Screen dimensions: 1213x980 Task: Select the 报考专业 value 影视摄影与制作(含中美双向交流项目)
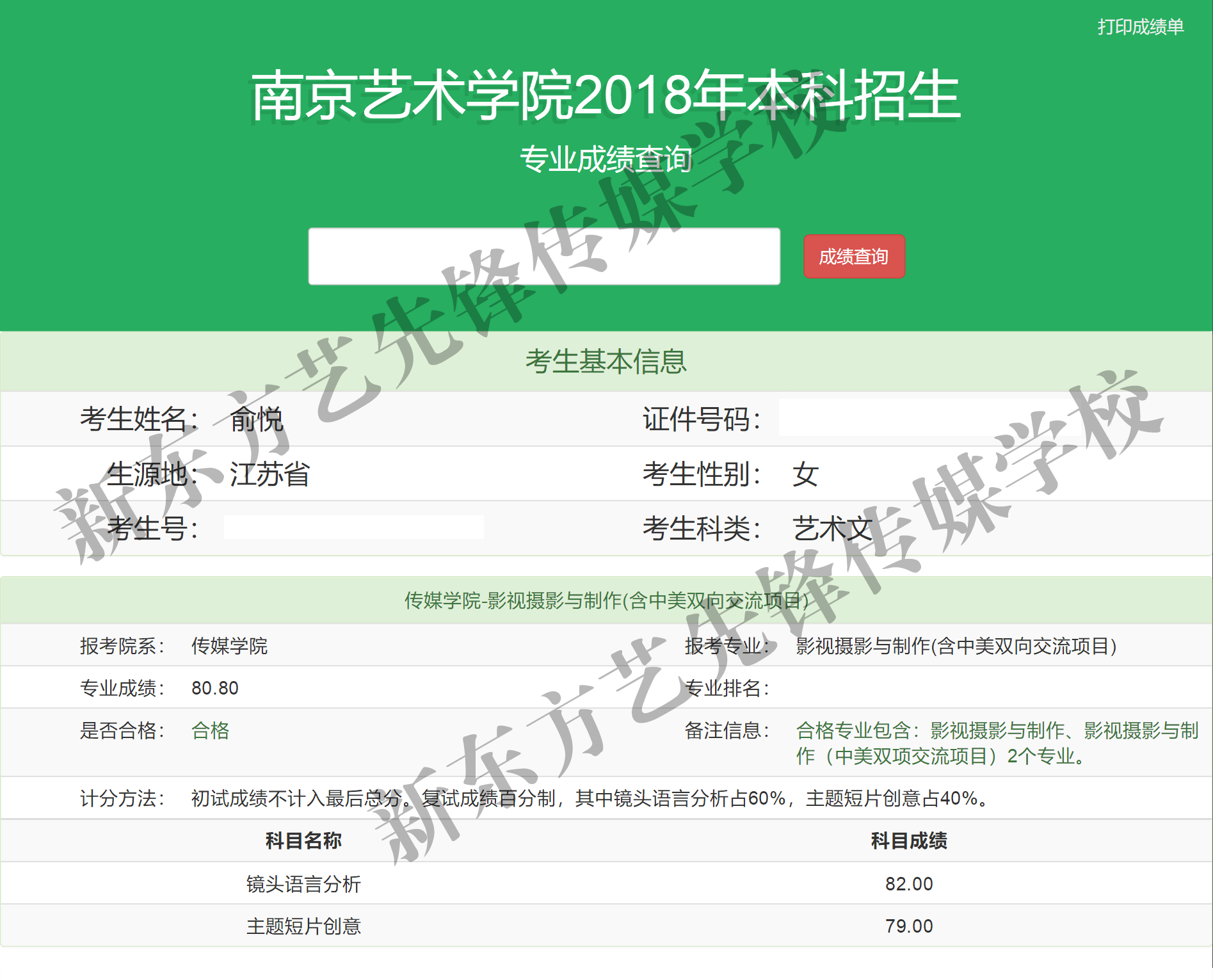[956, 646]
